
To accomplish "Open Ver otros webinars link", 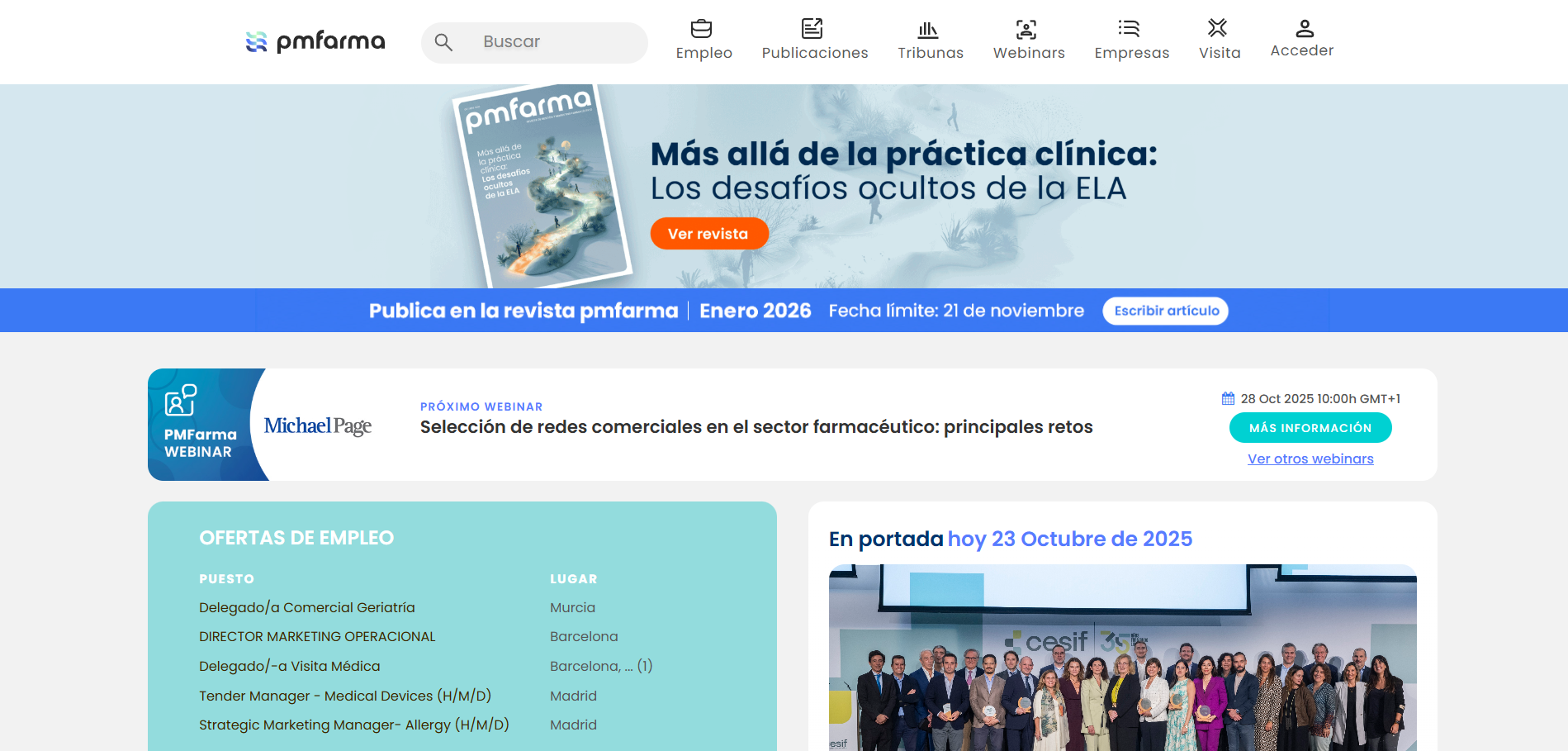I will click(1310, 459).
